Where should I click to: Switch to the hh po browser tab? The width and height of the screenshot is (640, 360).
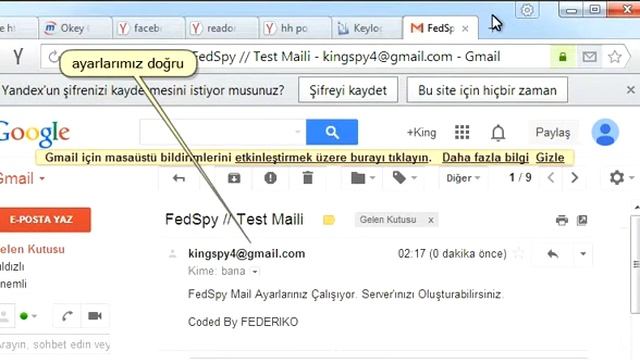(x=295, y=28)
